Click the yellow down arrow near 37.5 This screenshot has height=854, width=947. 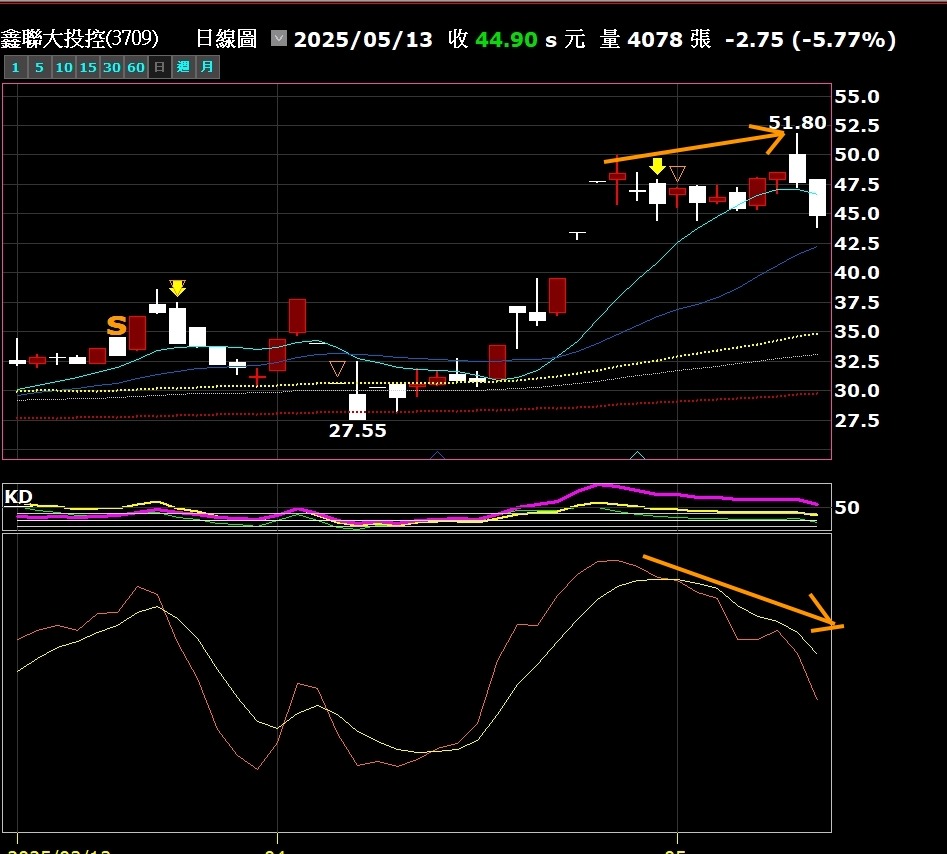click(x=177, y=288)
